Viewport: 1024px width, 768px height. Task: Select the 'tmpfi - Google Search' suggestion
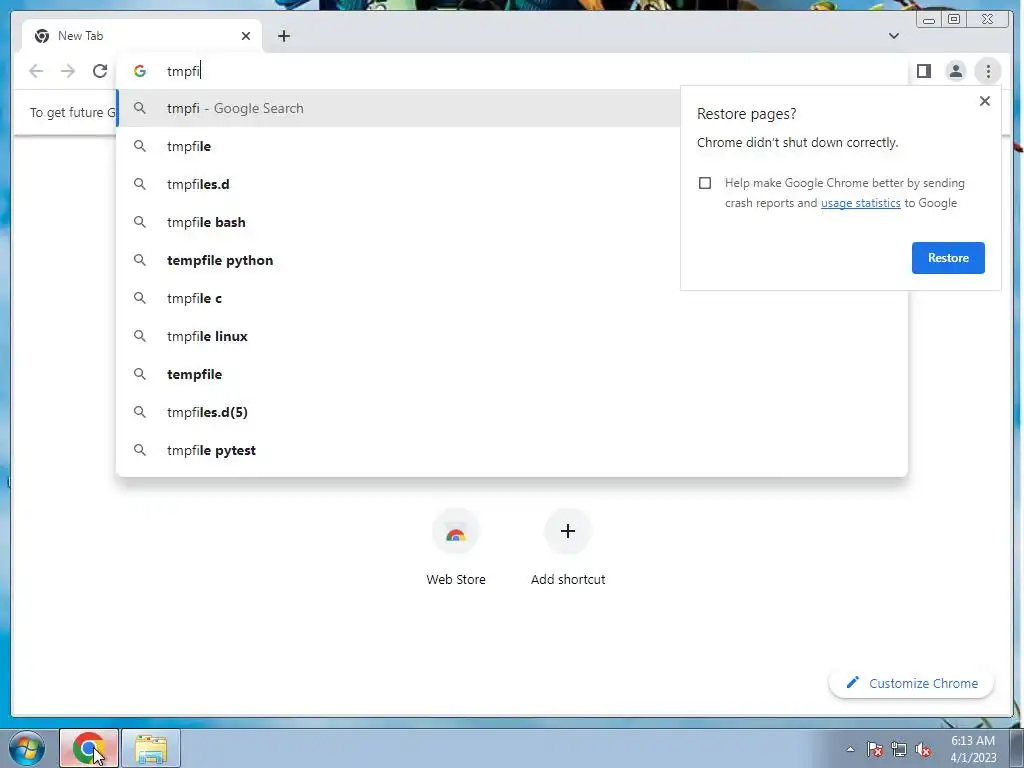(398, 108)
